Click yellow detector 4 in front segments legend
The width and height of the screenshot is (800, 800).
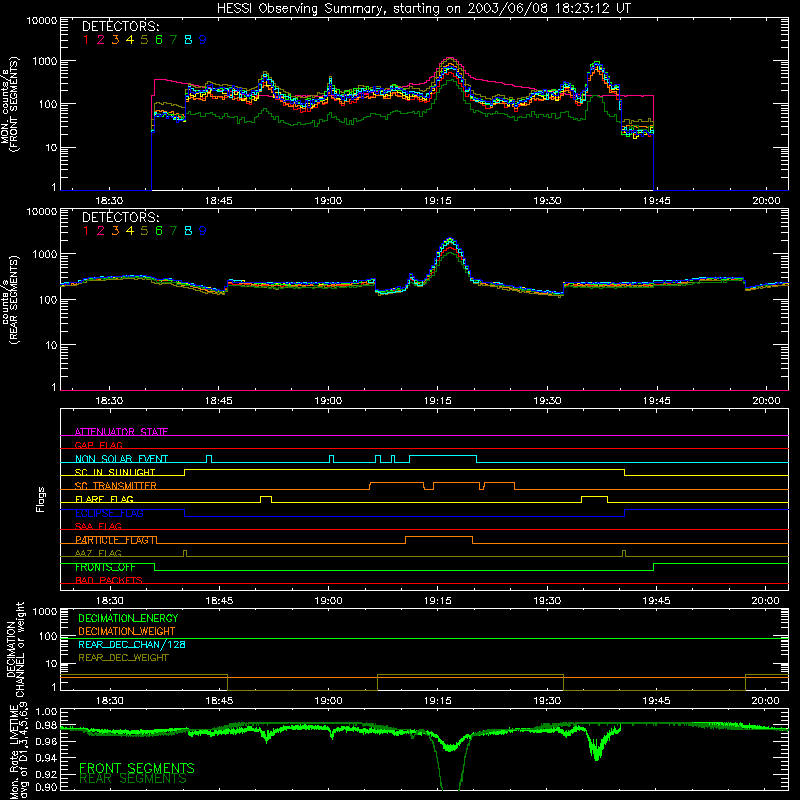tap(130, 40)
